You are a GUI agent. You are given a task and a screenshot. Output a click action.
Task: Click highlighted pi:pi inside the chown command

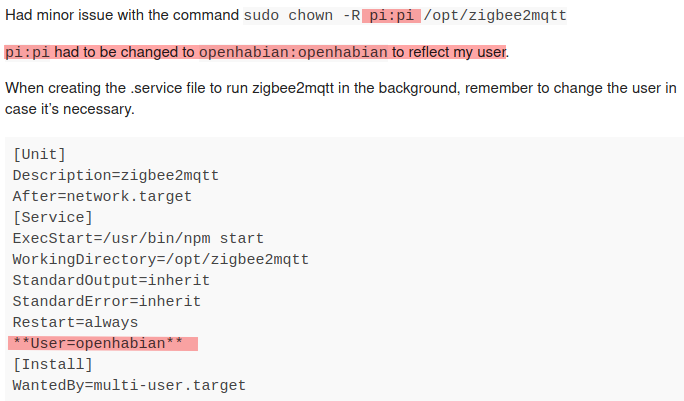tap(391, 16)
